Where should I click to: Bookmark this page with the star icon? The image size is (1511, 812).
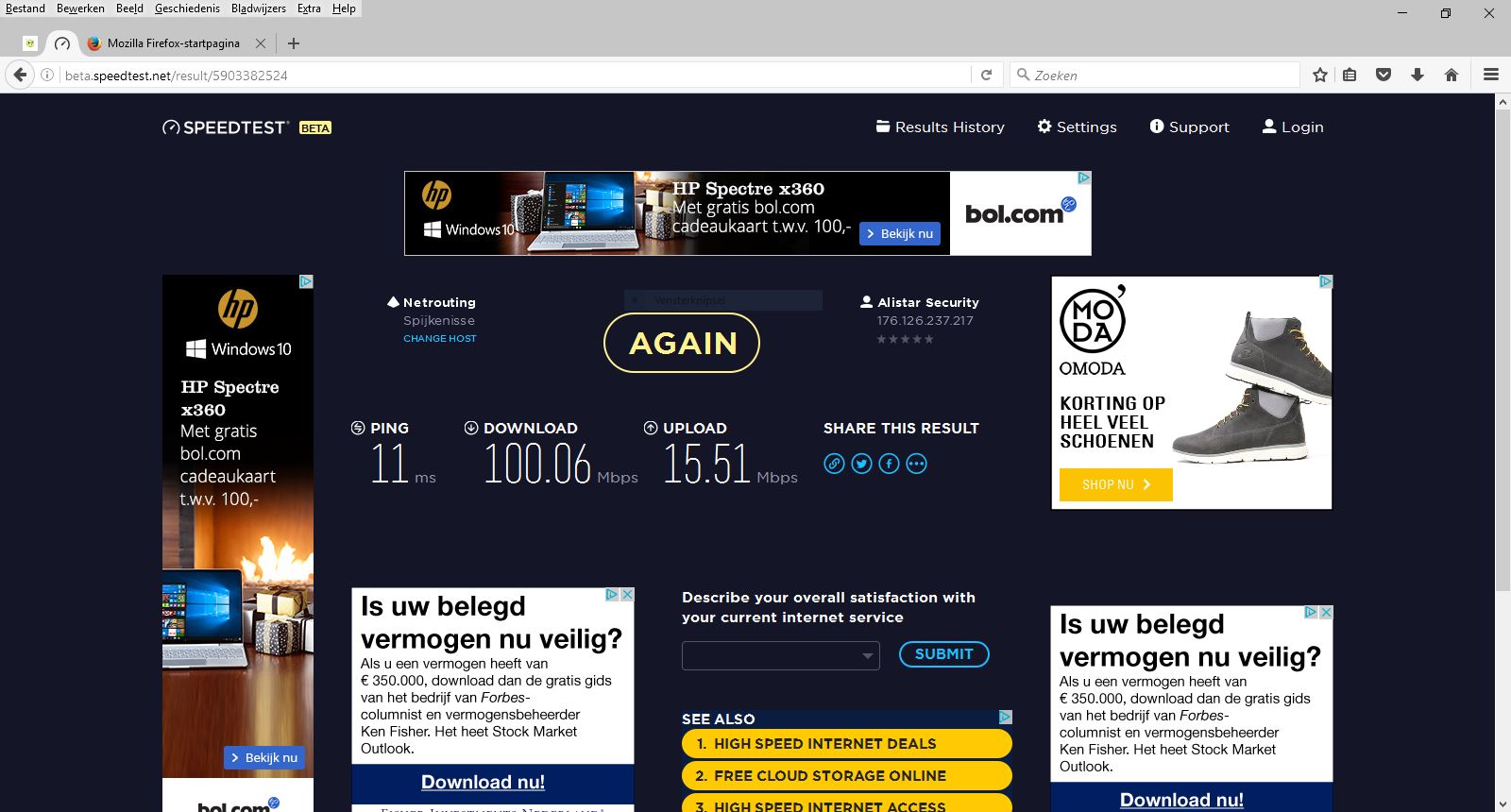pos(1320,75)
